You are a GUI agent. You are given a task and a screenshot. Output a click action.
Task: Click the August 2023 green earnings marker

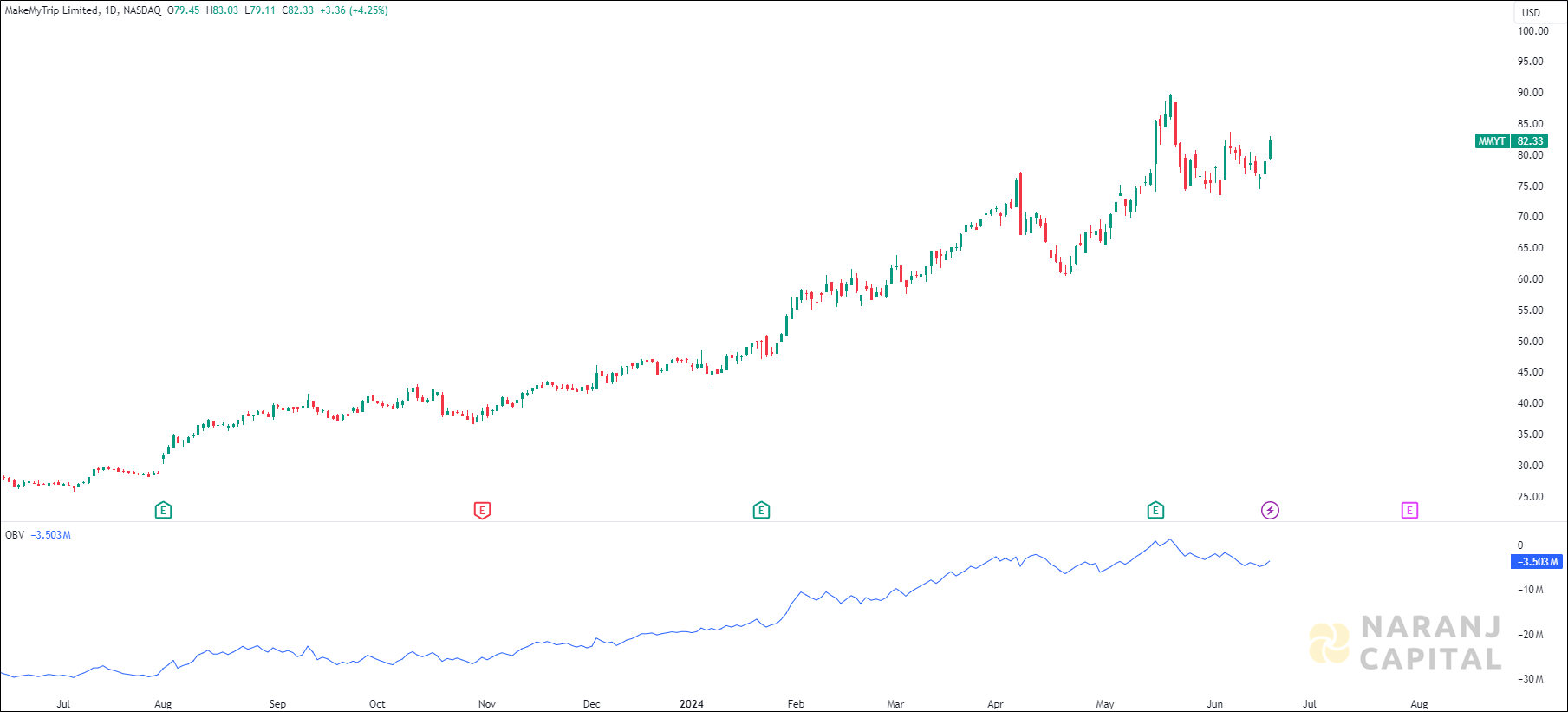(x=163, y=510)
